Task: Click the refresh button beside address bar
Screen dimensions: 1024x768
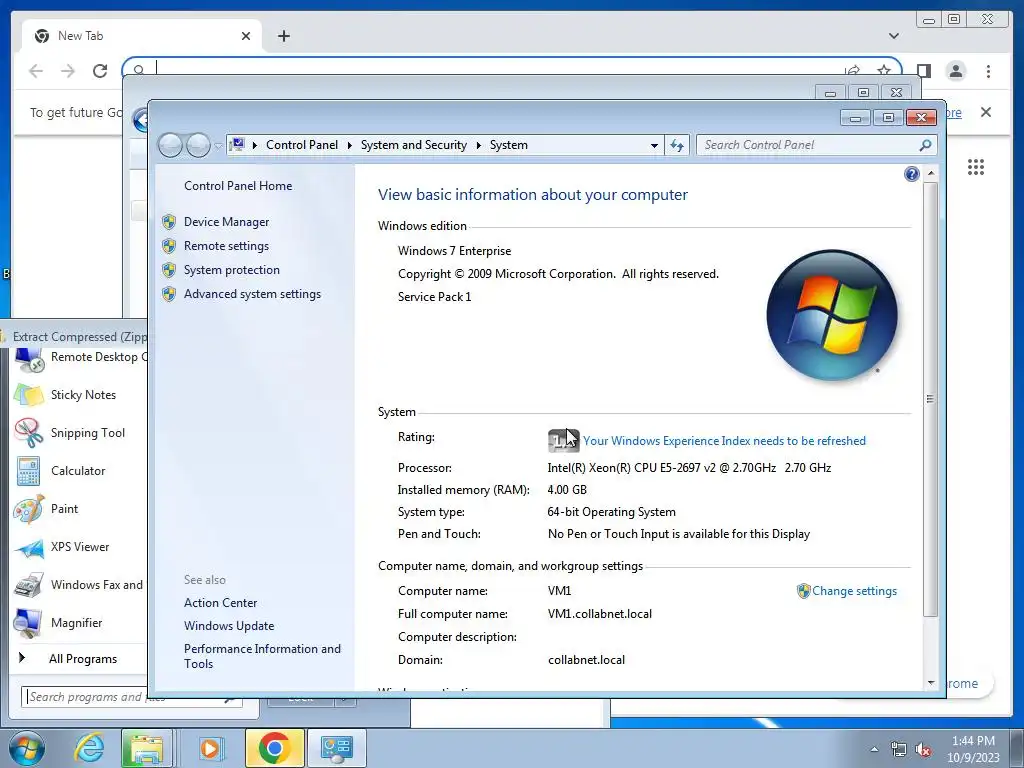Action: tap(677, 145)
